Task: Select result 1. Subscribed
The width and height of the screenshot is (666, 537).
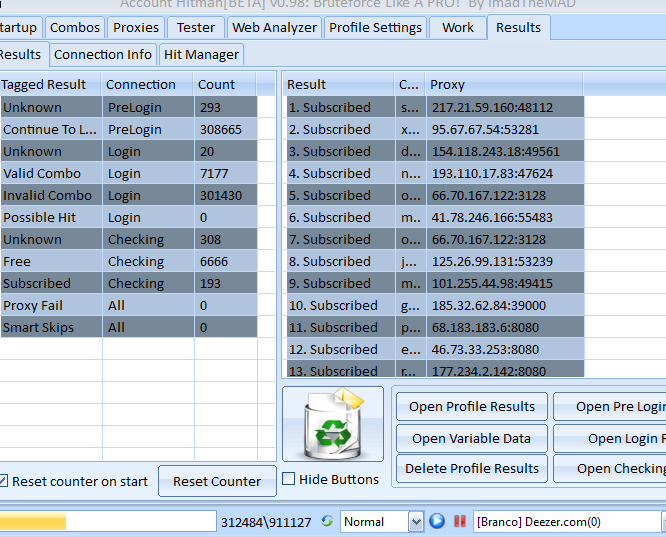Action: point(330,107)
